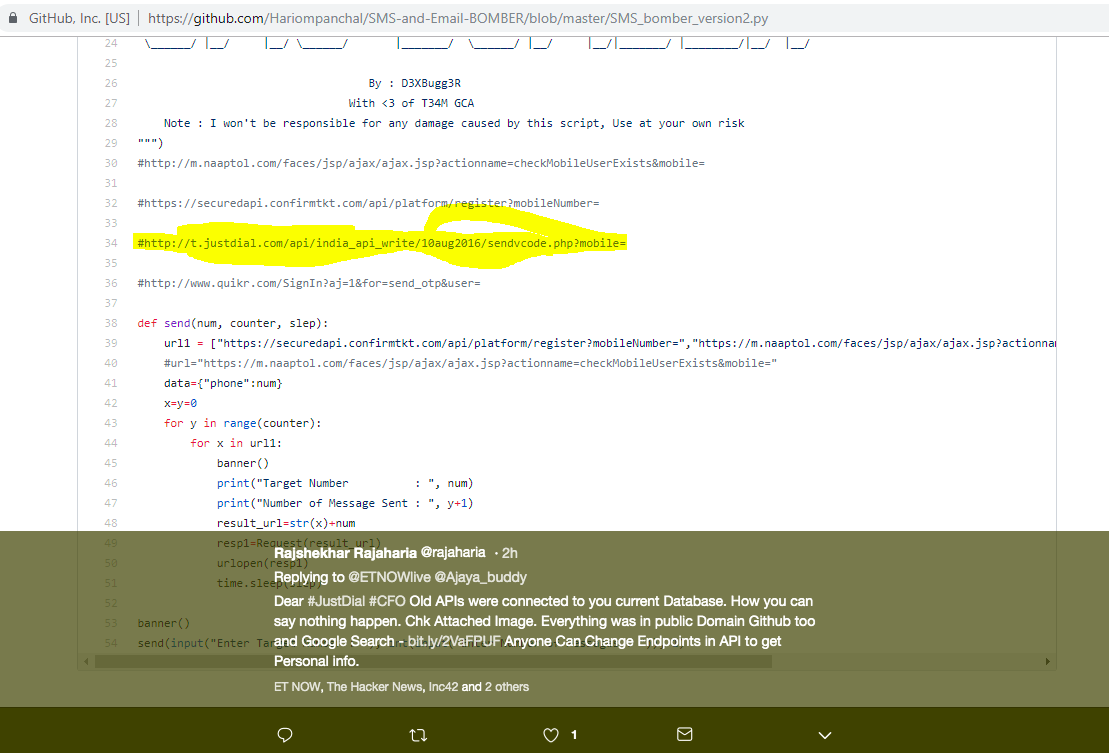Click the 2h tweet timestamp
Screen dimensions: 1109x753
[x=509, y=552]
